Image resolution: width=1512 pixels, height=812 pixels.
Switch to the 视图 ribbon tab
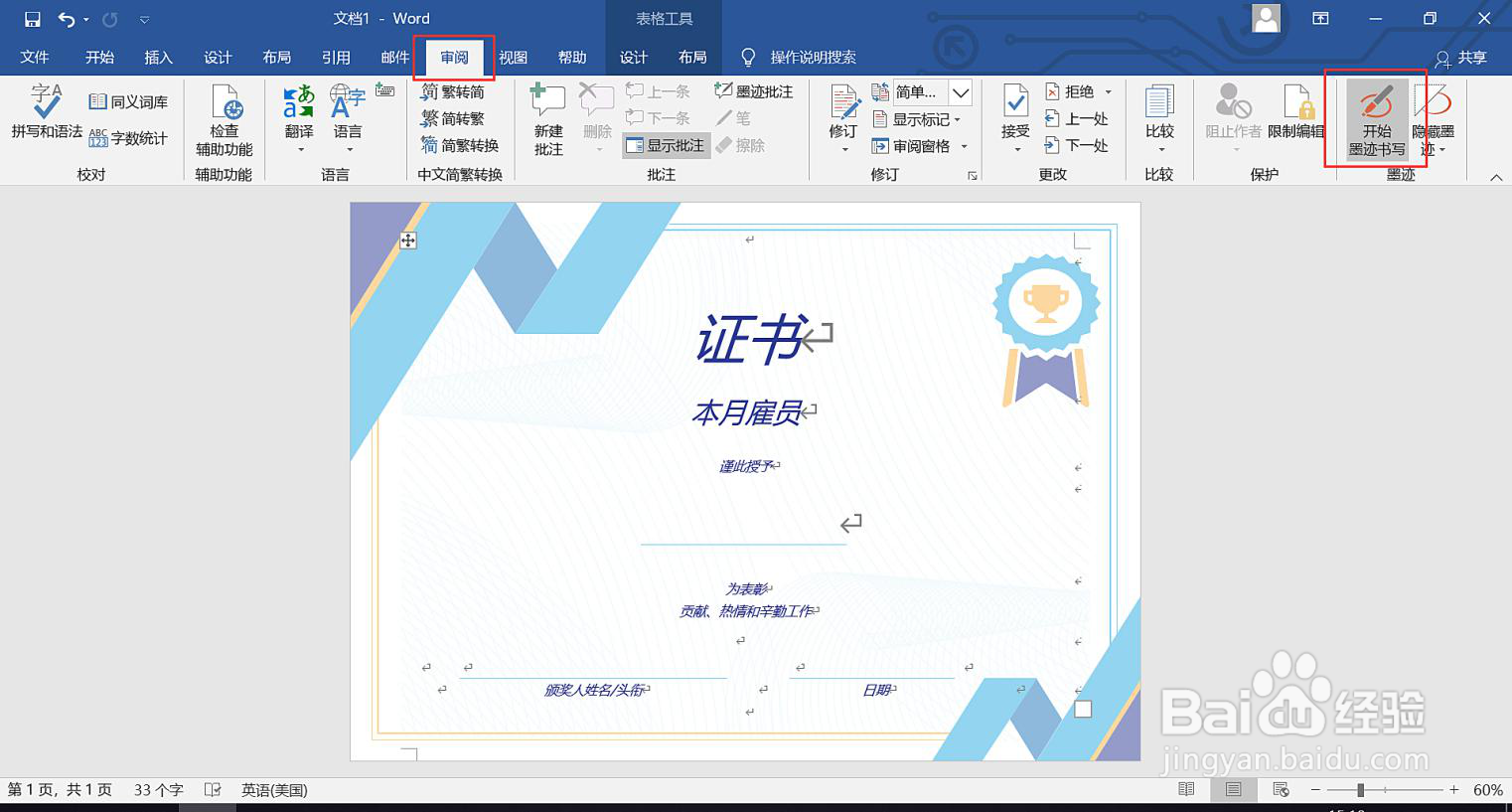(513, 57)
